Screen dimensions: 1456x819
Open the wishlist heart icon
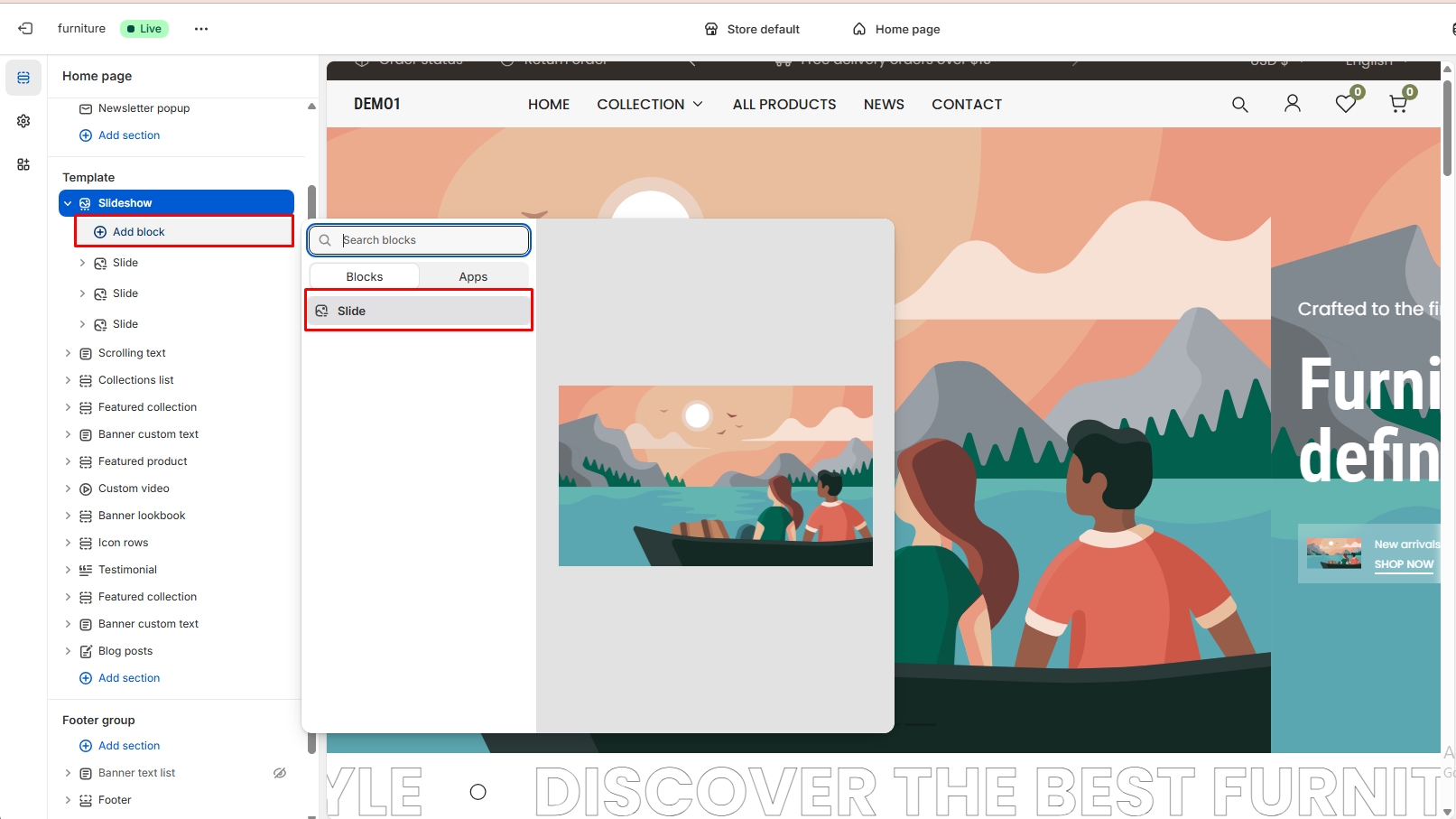tap(1345, 105)
